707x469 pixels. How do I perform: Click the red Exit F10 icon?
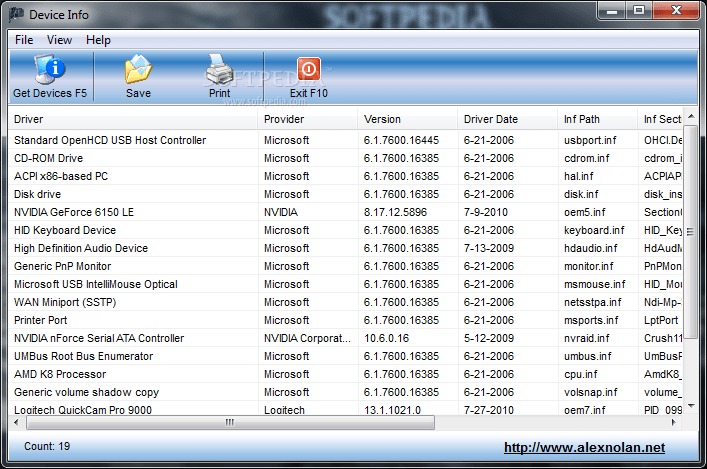(309, 69)
